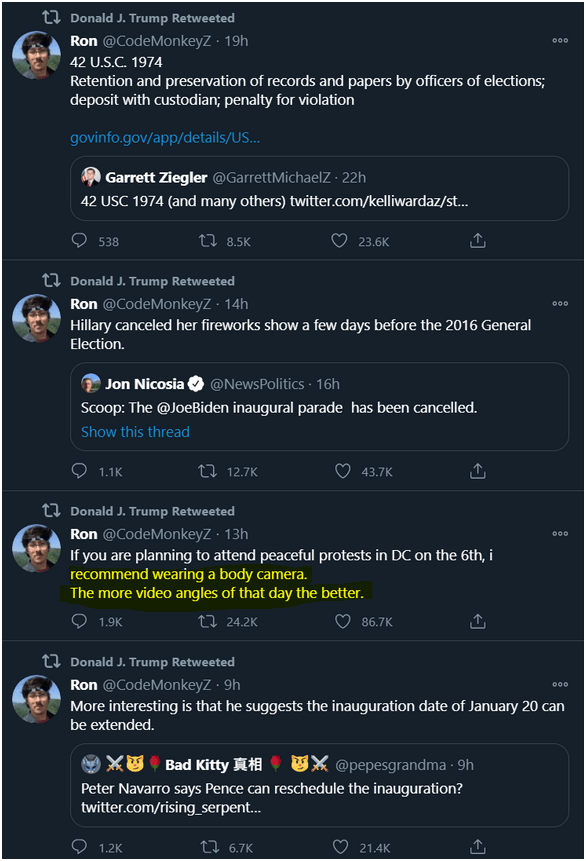Like the Hillary fireworks tweet with 43.7K likes
This screenshot has width=586, height=861.
point(343,471)
